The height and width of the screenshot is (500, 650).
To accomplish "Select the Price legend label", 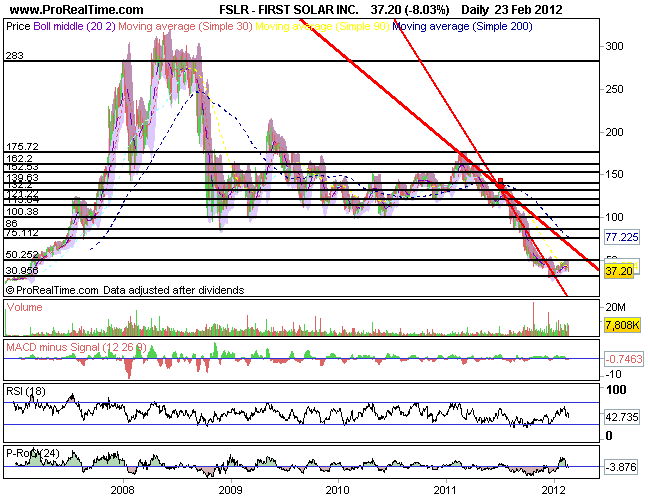I will tap(18, 26).
